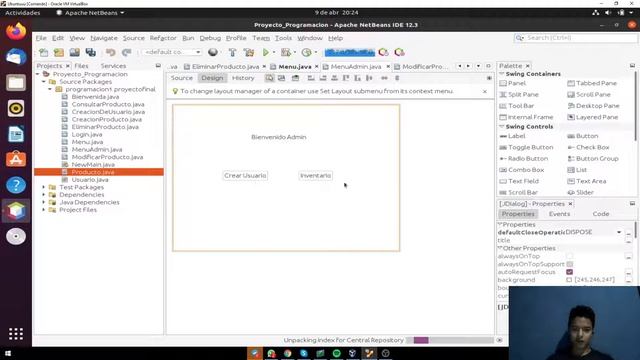This screenshot has height=360, width=640.
Task: Expand the Test Packages node
Action: click(44, 187)
